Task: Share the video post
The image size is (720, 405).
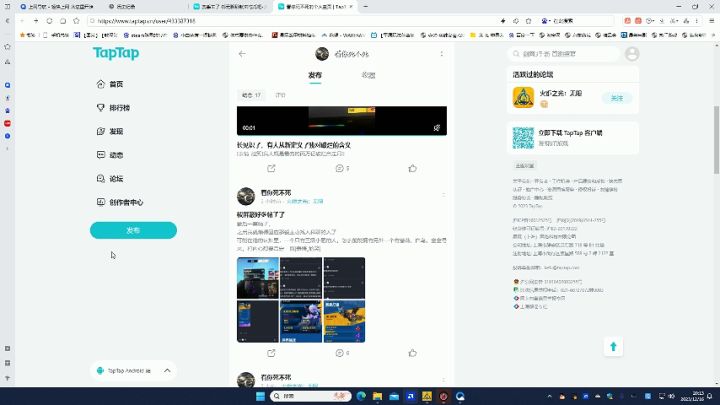Action: [x=271, y=169]
